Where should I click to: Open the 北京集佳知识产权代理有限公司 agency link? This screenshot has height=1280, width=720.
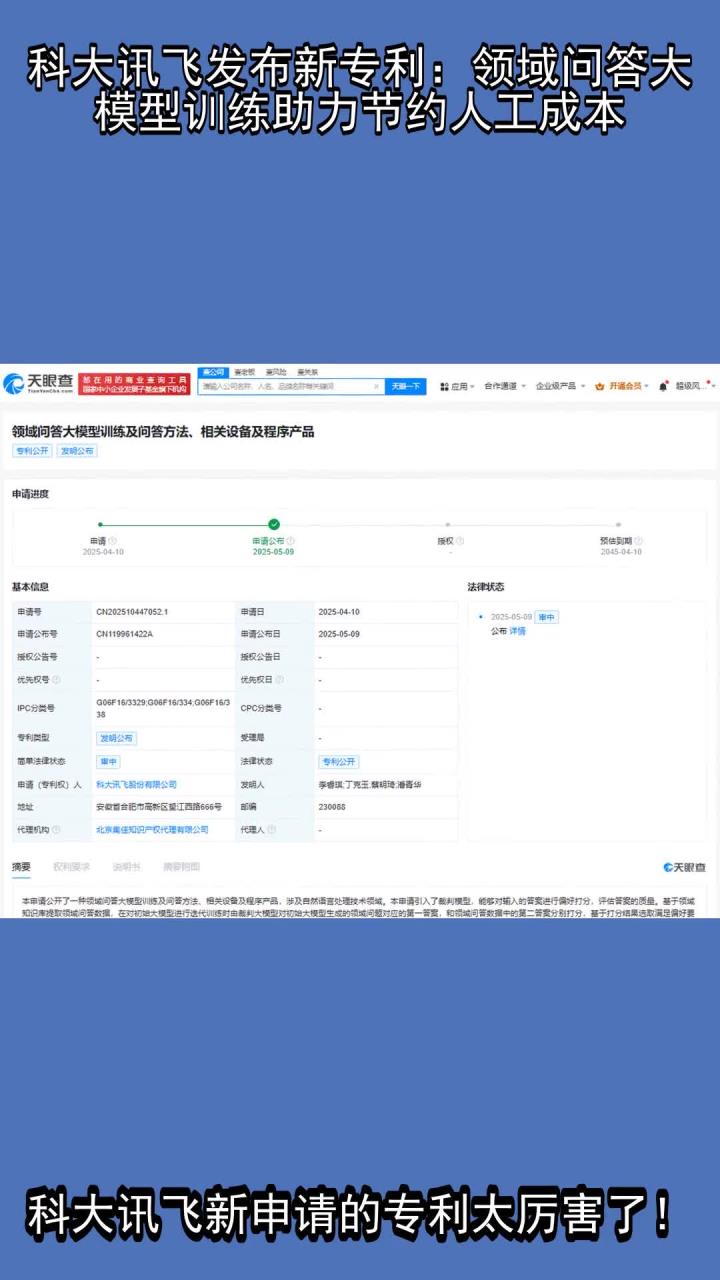click(x=152, y=830)
